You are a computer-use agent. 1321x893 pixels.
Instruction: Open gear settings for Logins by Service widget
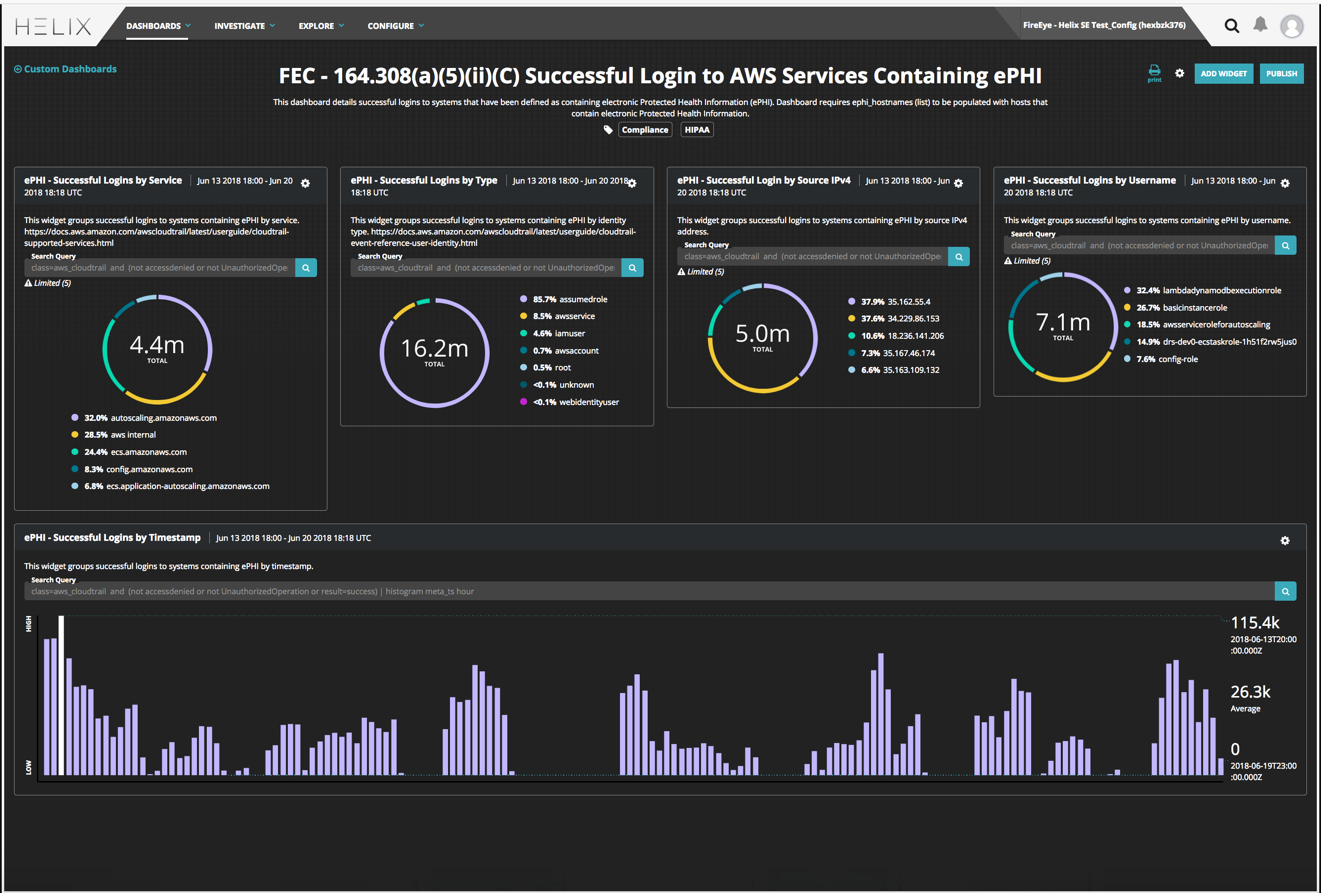pyautogui.click(x=306, y=183)
